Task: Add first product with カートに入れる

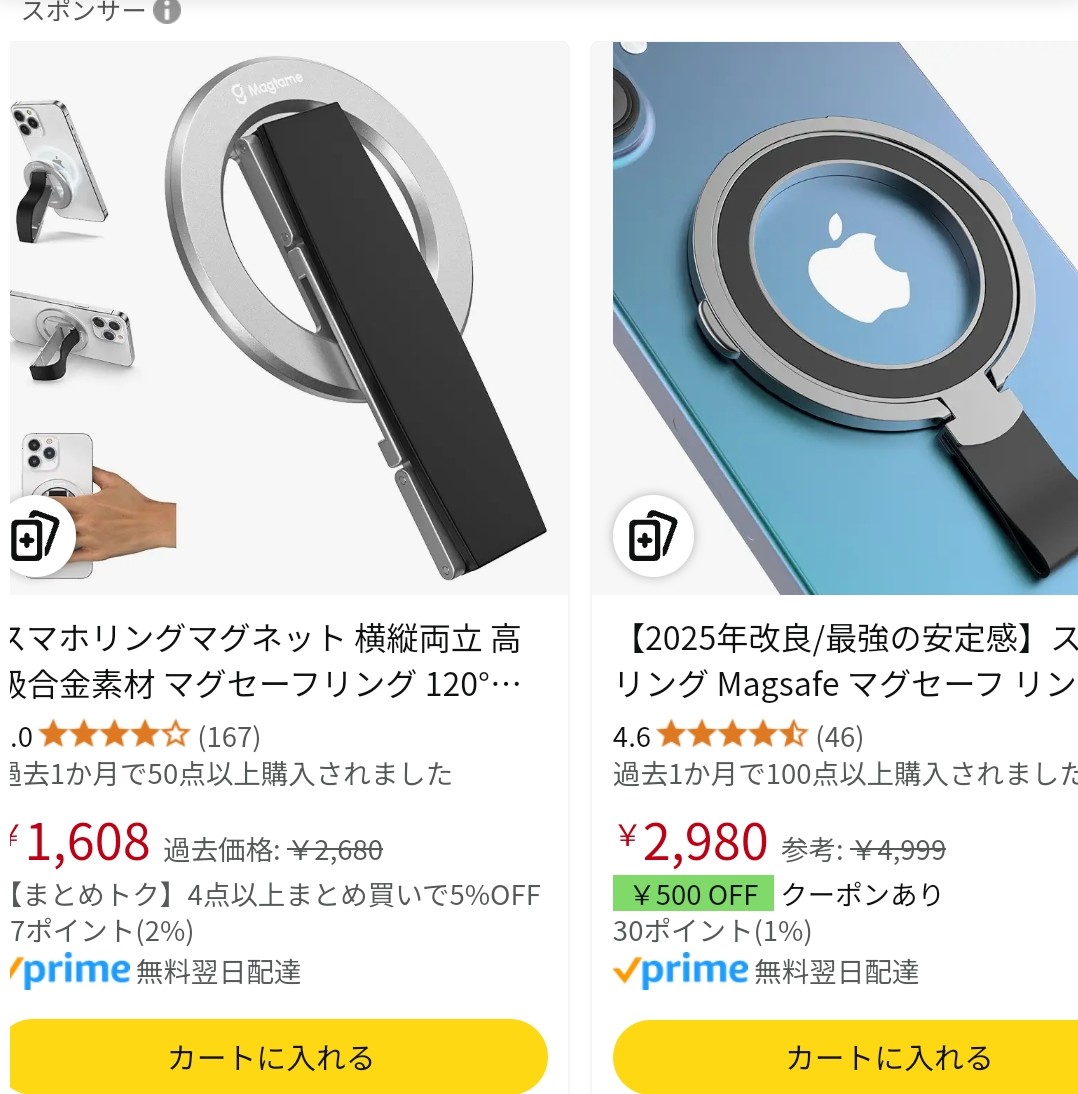Action: click(278, 1057)
